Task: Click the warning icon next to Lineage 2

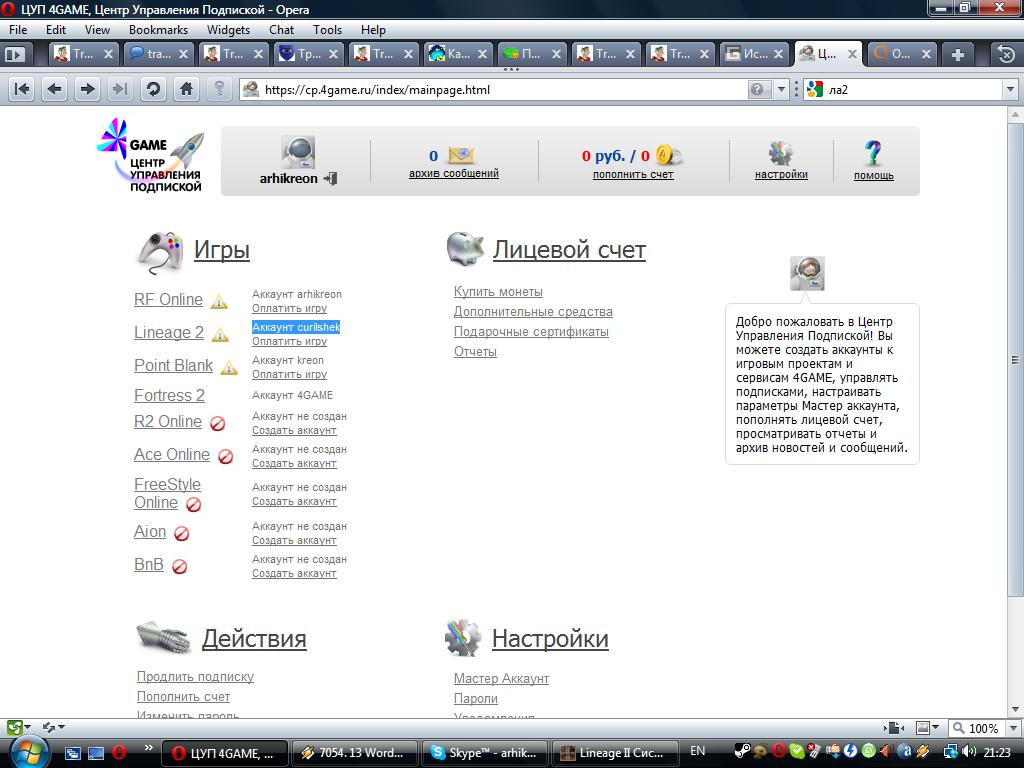Action: (221, 335)
